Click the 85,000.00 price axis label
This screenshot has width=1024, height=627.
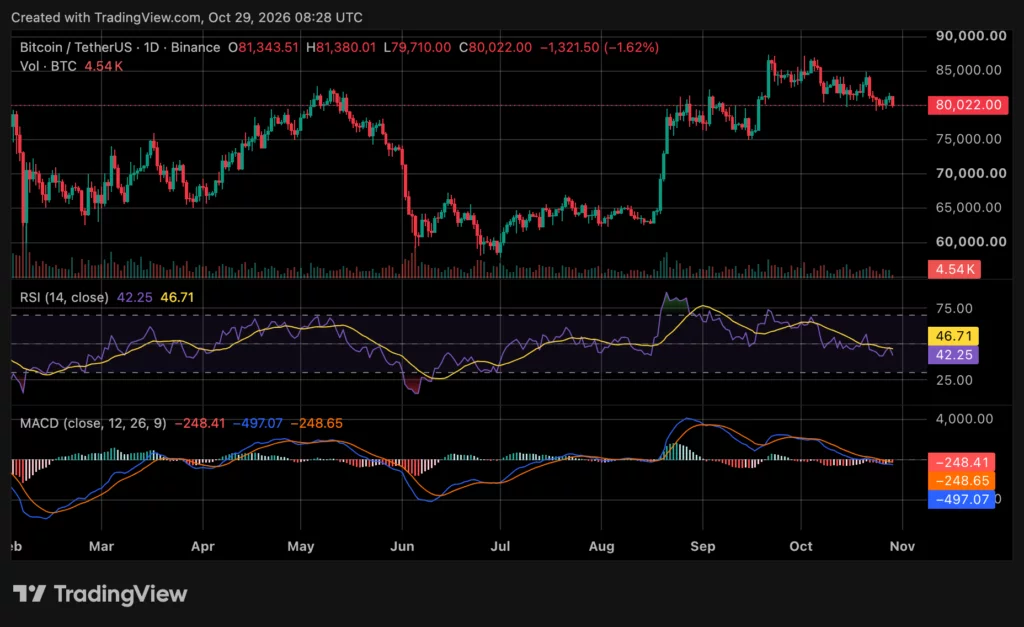point(968,70)
